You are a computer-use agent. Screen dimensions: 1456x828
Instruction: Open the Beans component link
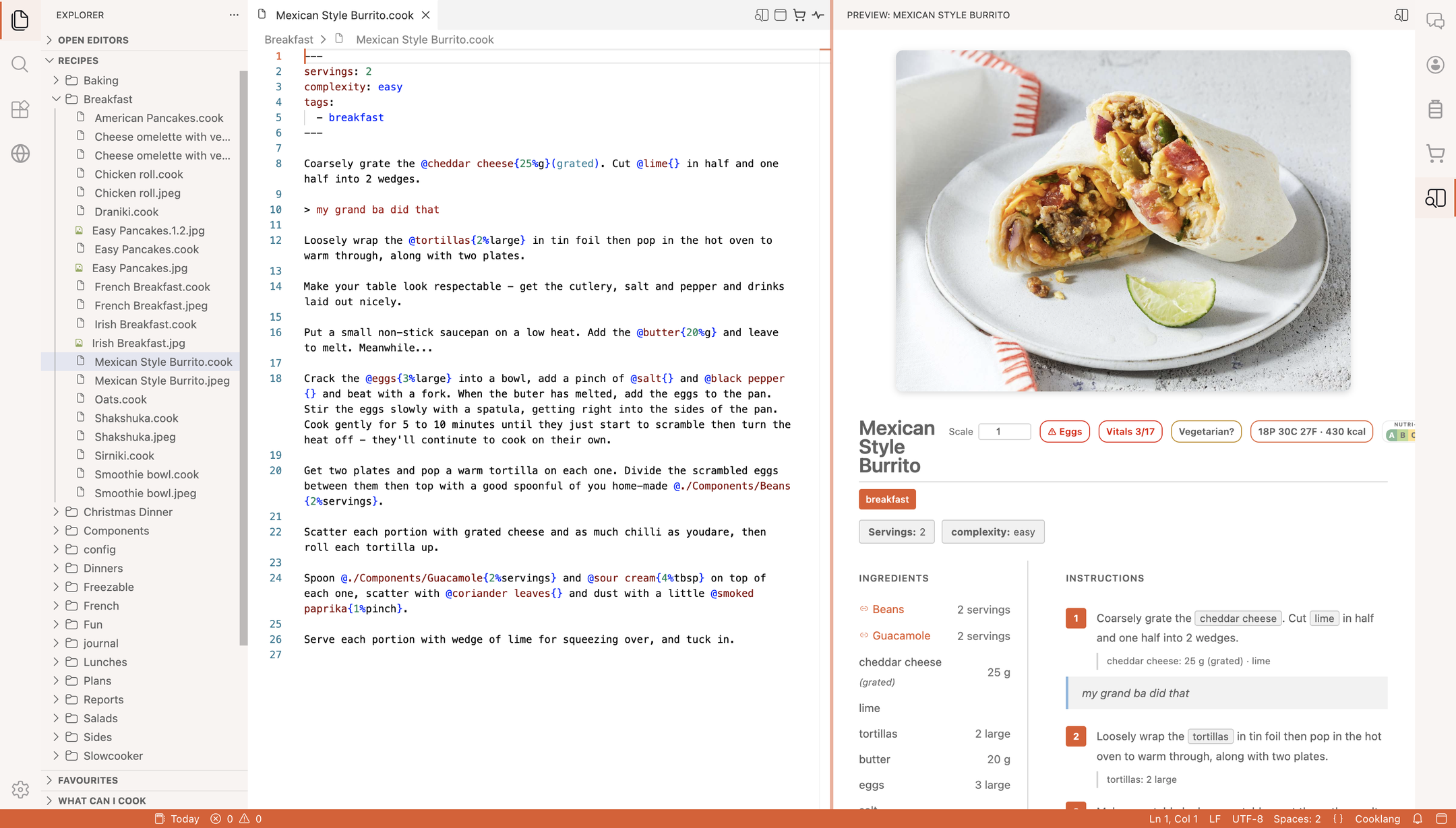[x=888, y=609]
